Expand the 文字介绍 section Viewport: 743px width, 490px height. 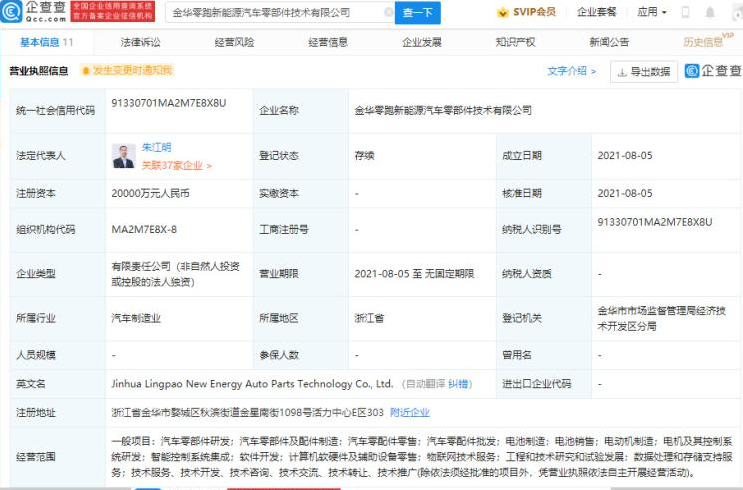tap(571, 71)
